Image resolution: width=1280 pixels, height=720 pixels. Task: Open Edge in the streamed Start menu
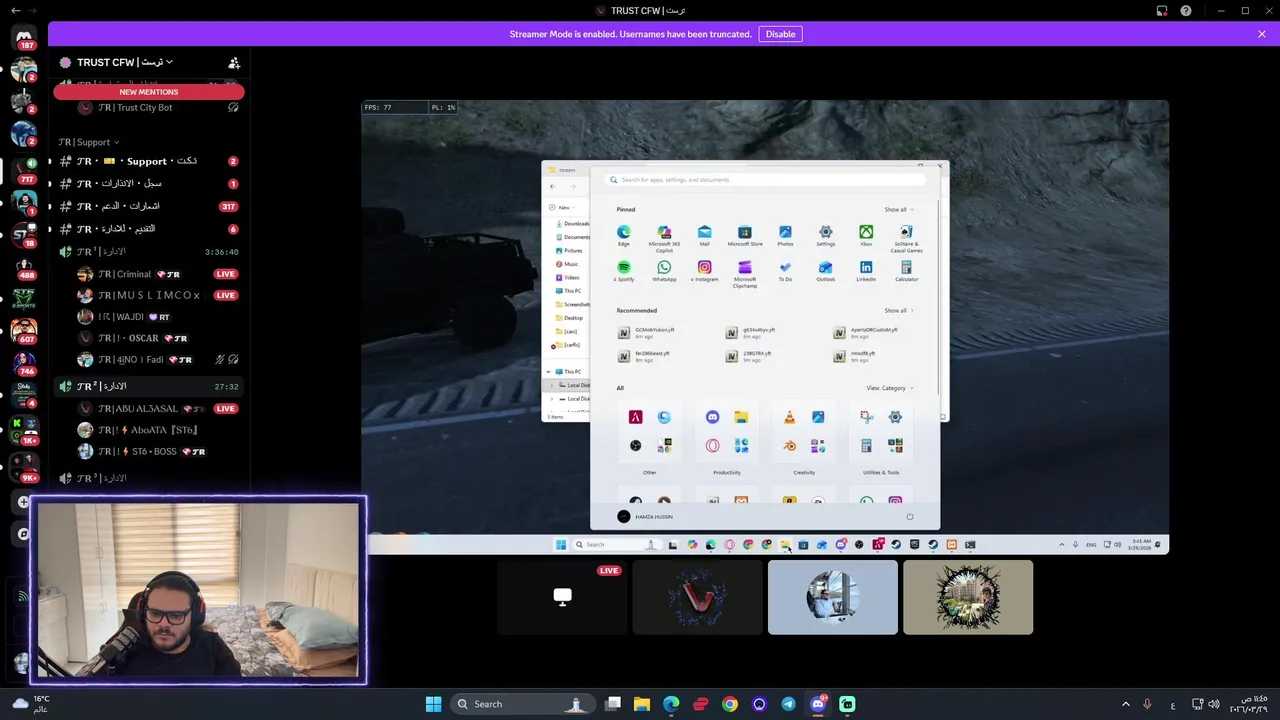(623, 236)
